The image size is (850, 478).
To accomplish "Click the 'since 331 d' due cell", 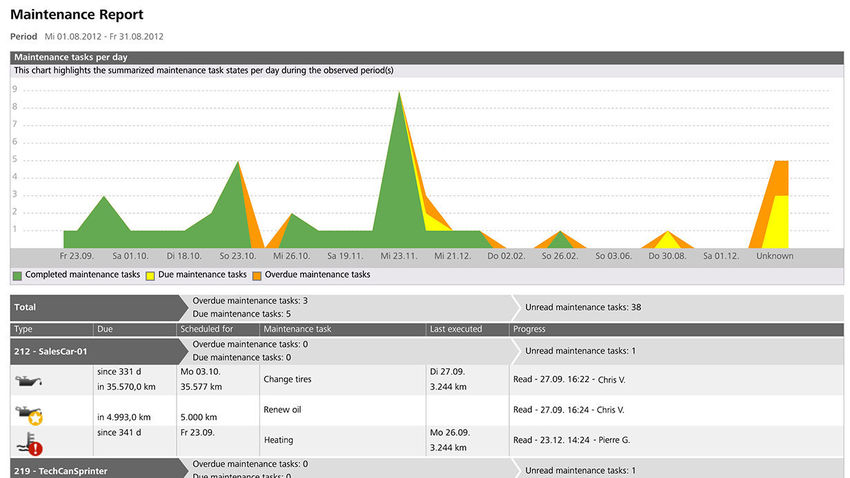I will [119, 372].
